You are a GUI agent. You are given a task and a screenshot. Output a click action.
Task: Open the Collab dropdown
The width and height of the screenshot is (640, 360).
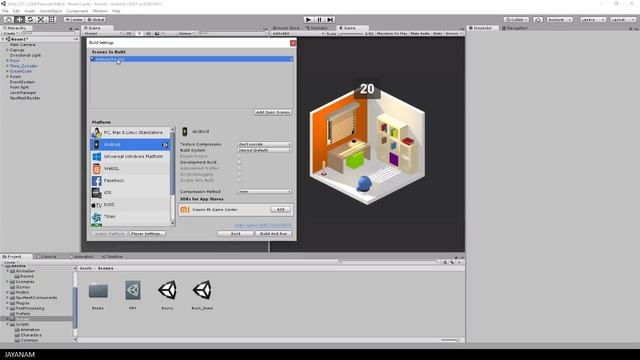[x=516, y=20]
